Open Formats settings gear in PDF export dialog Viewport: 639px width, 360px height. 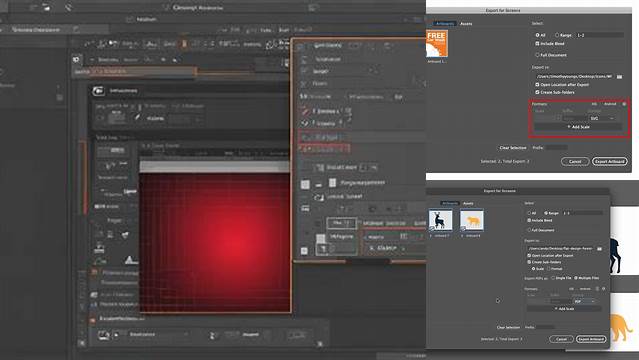tap(604, 289)
